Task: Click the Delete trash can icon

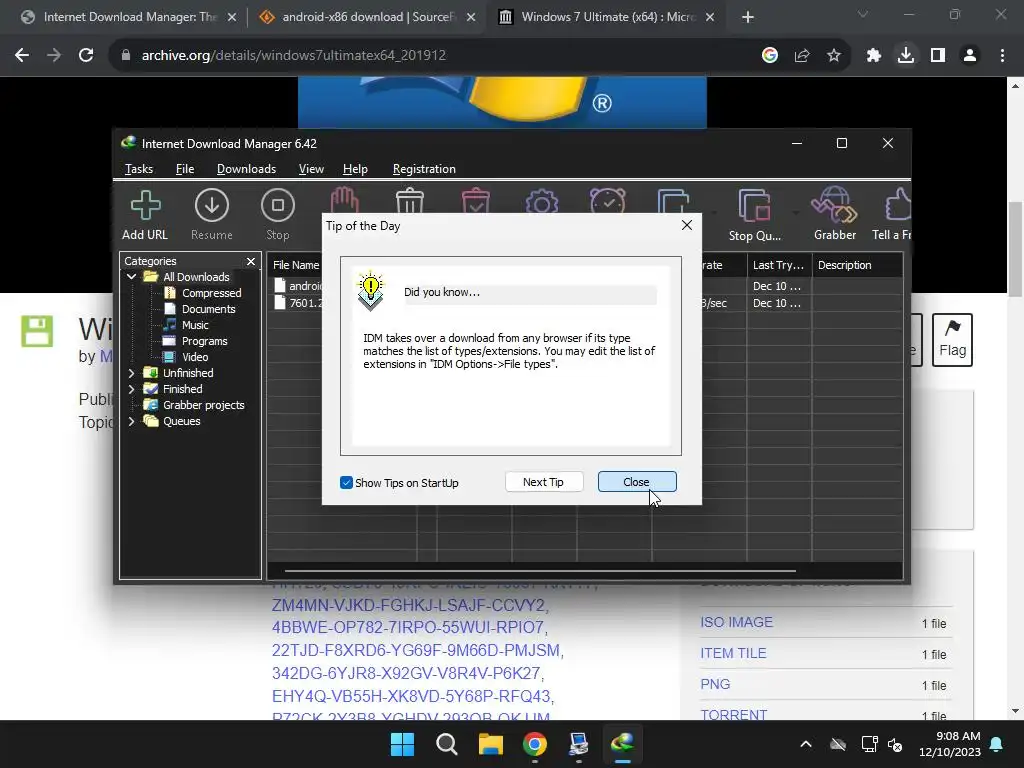Action: click(410, 200)
